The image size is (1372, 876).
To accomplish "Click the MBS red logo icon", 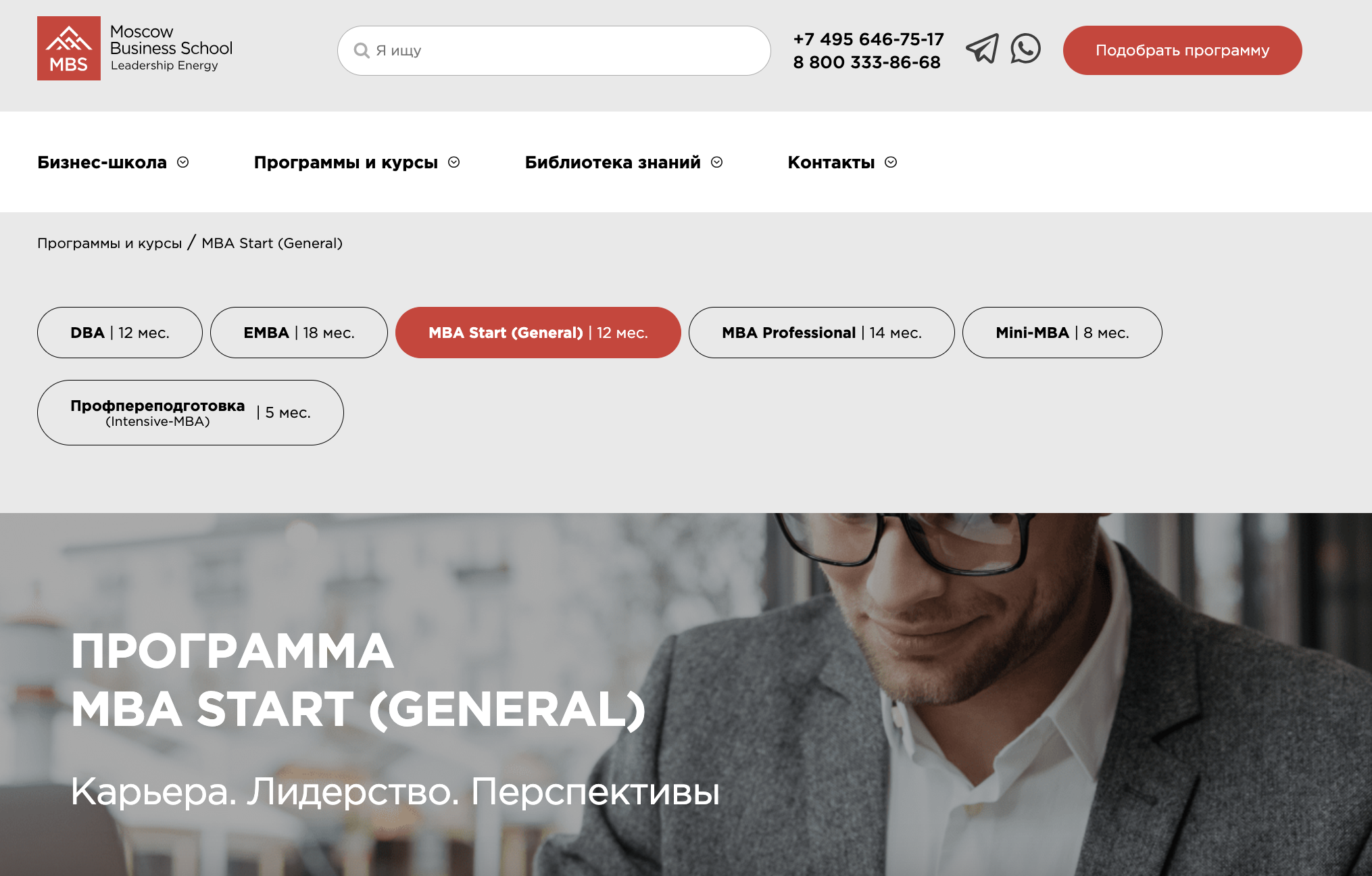I will coord(69,49).
